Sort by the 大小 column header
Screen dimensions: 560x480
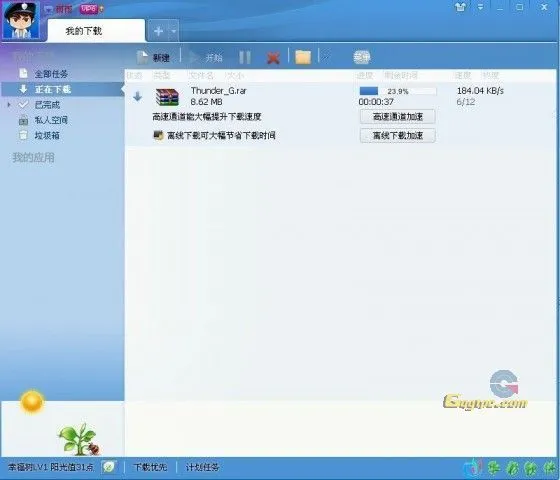[x=235, y=75]
